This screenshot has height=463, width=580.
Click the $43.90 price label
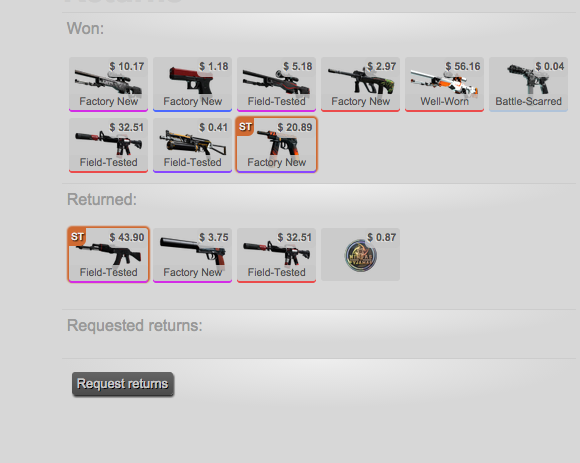(127, 237)
